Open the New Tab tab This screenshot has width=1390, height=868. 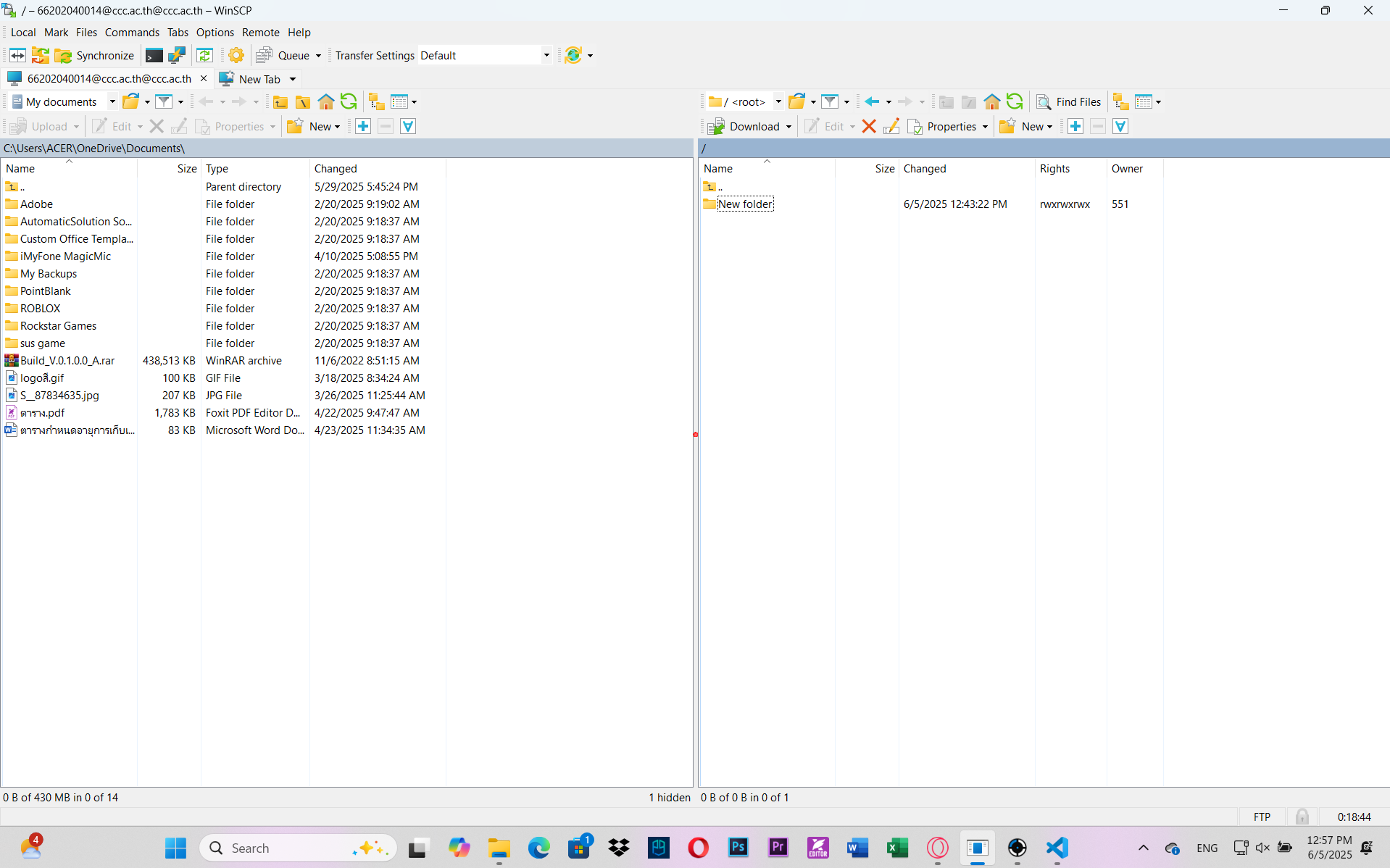pos(251,78)
